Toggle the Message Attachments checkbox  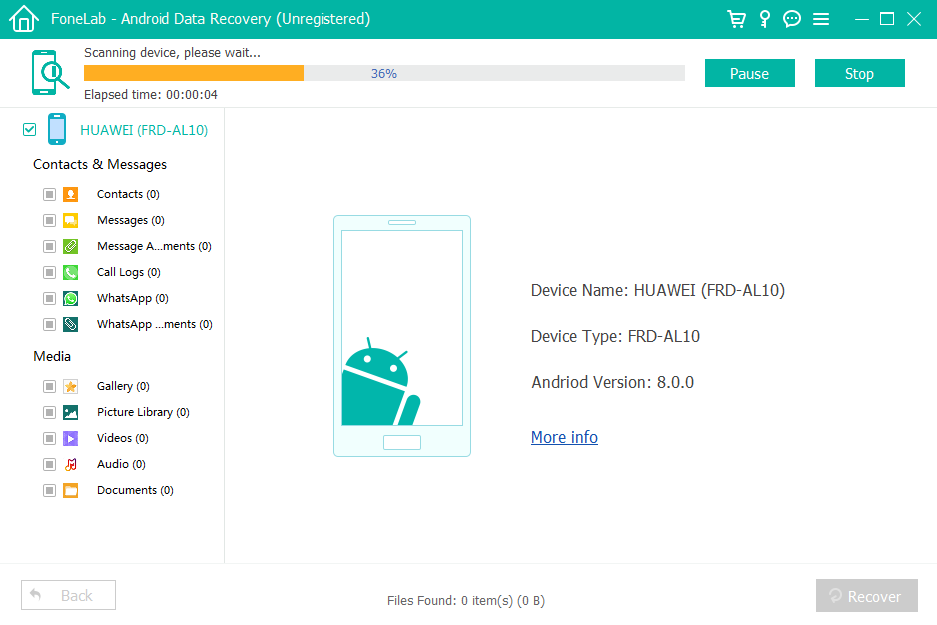click(x=50, y=246)
